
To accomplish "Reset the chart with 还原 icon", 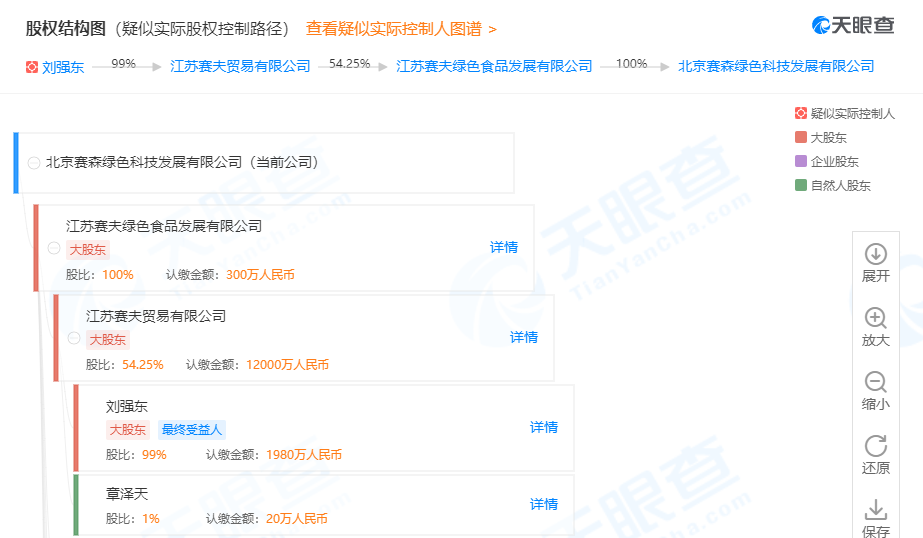I will [875, 447].
